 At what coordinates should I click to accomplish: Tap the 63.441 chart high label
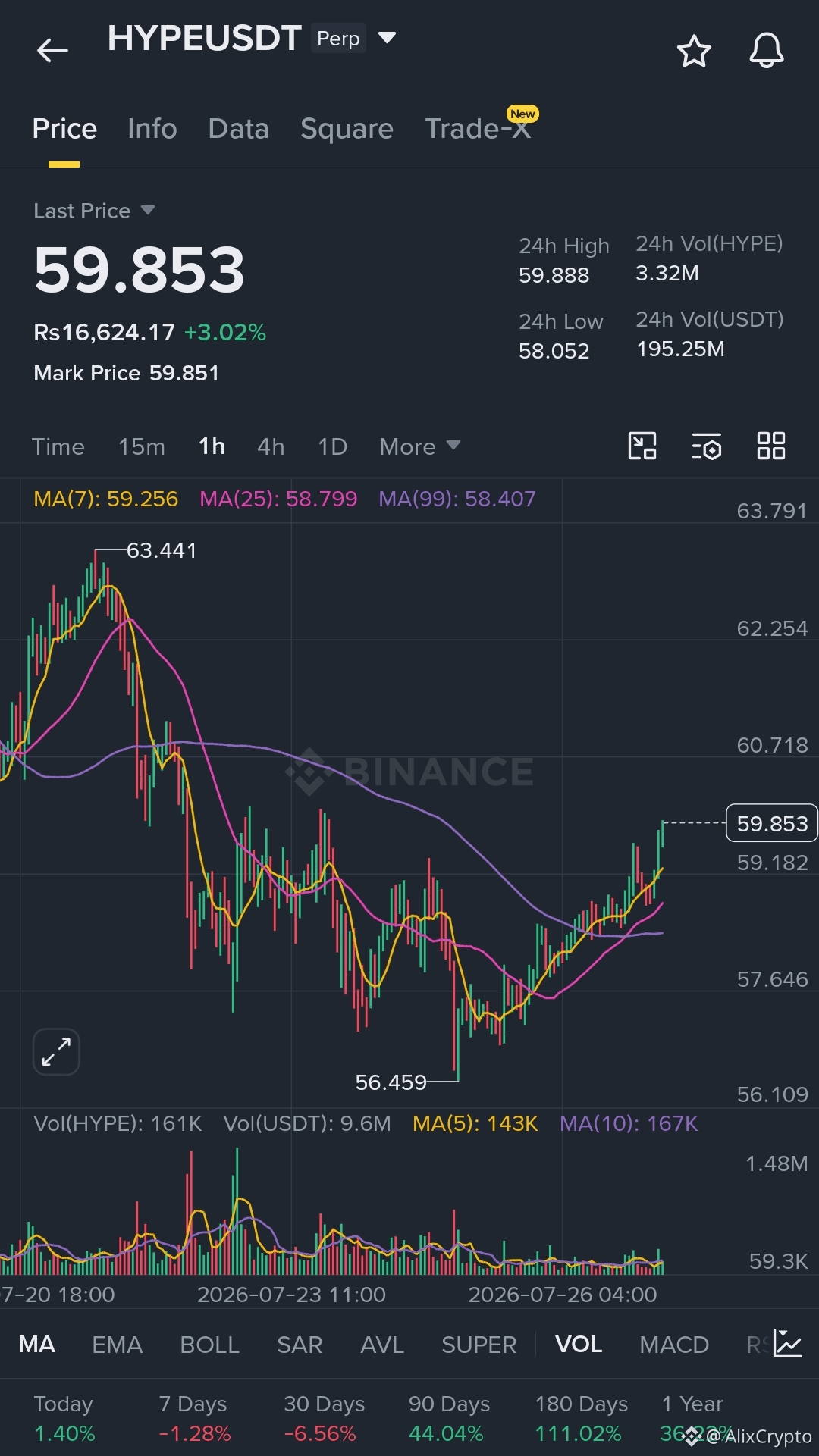(162, 550)
